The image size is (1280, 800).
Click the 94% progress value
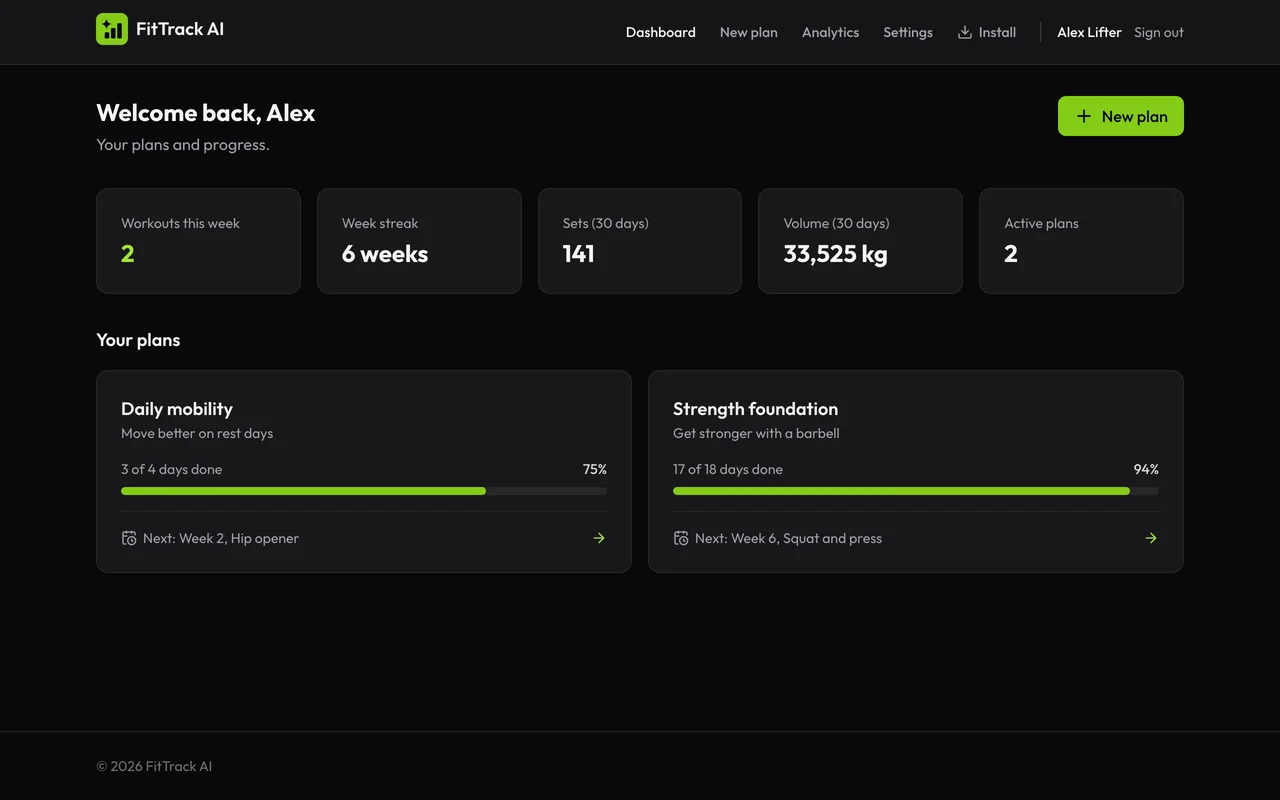pos(1146,469)
